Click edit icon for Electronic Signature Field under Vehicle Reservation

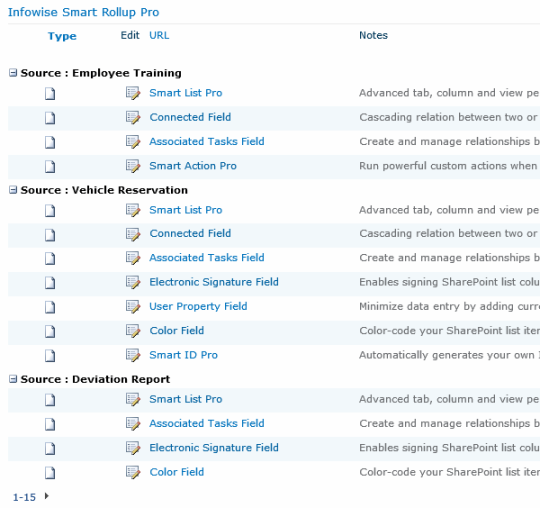point(133,282)
